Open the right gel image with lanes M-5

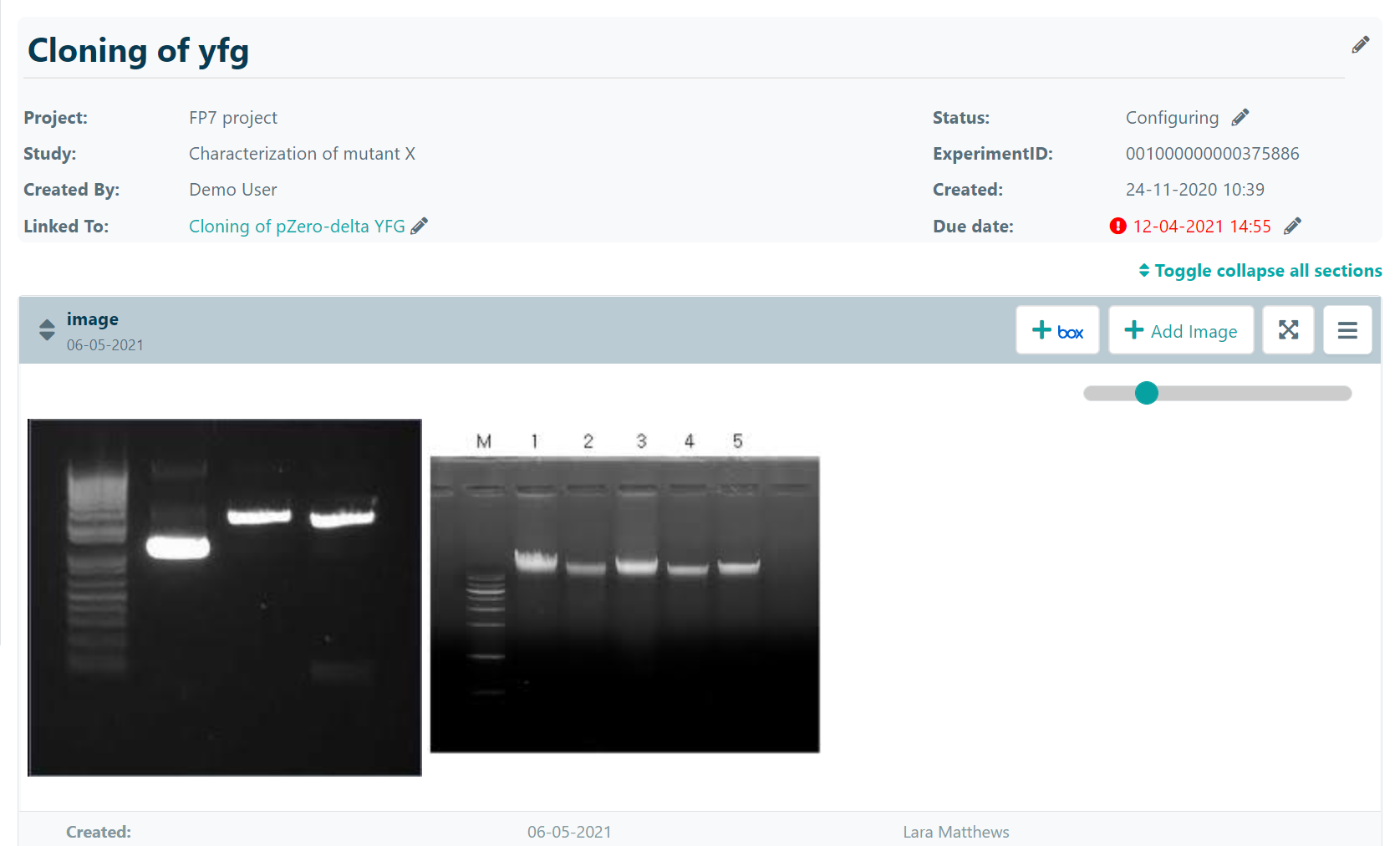click(x=624, y=592)
